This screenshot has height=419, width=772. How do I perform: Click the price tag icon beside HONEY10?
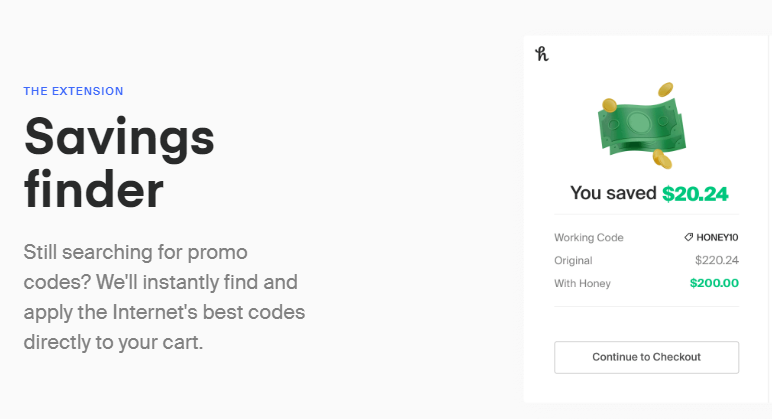[688, 237]
